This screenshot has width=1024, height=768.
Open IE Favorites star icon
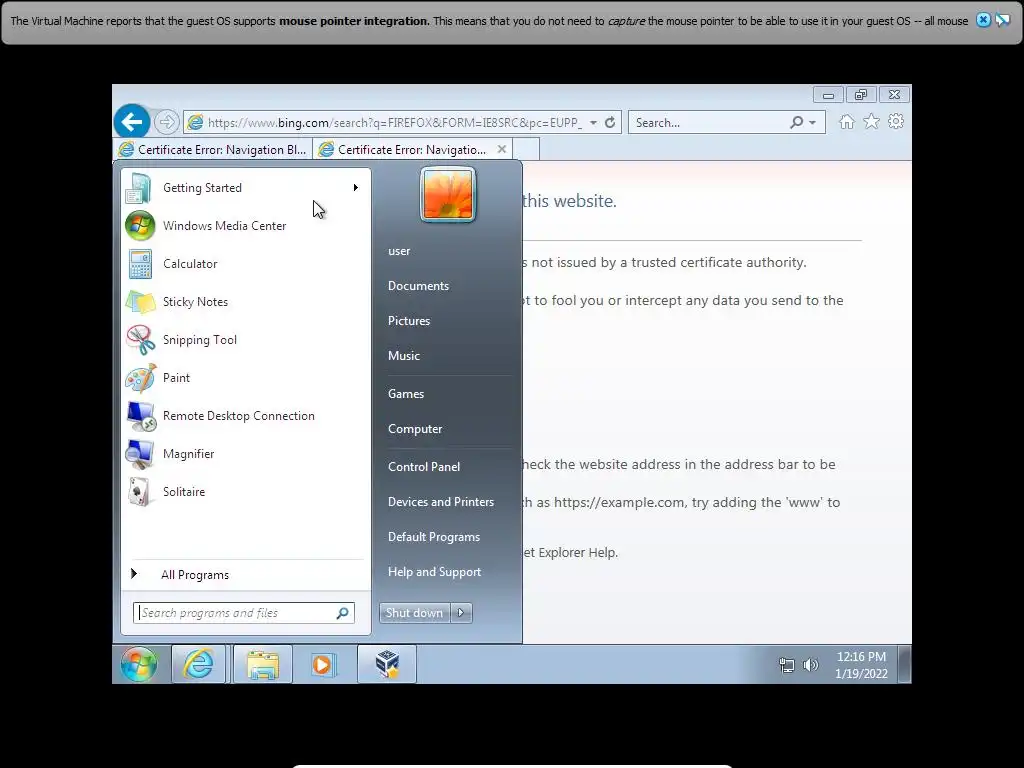click(x=871, y=122)
